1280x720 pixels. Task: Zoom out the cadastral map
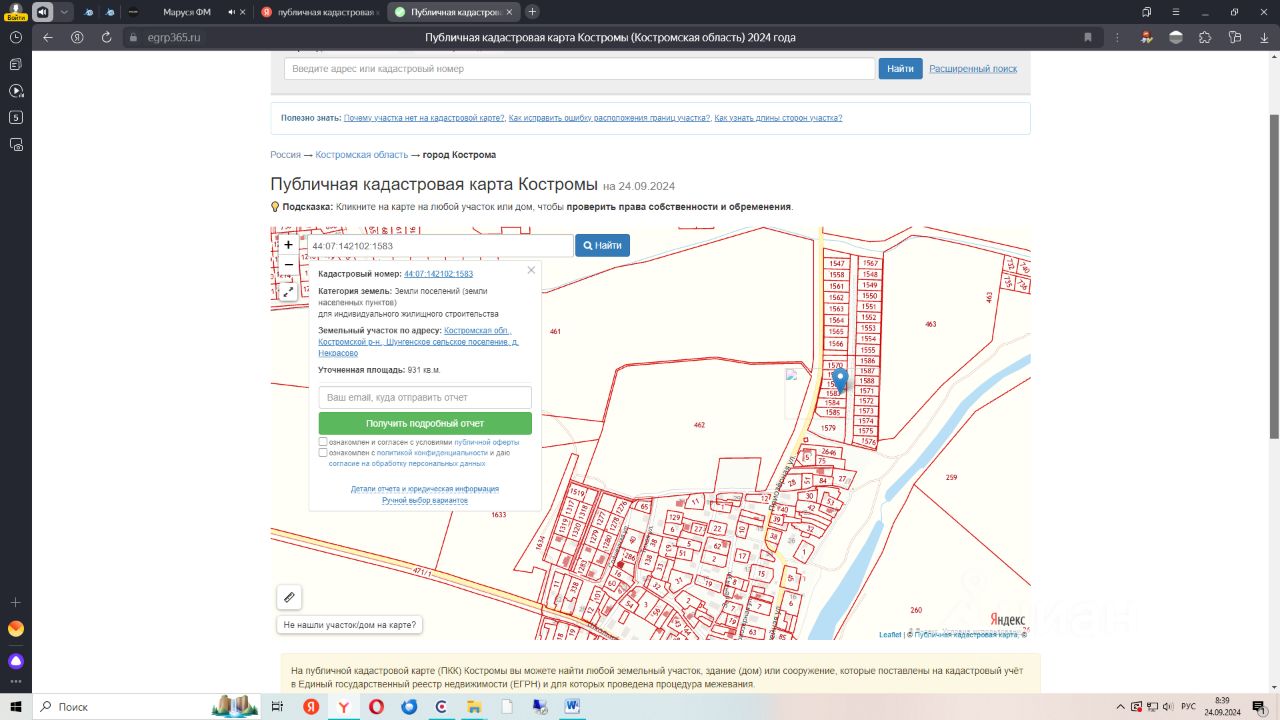[288, 265]
